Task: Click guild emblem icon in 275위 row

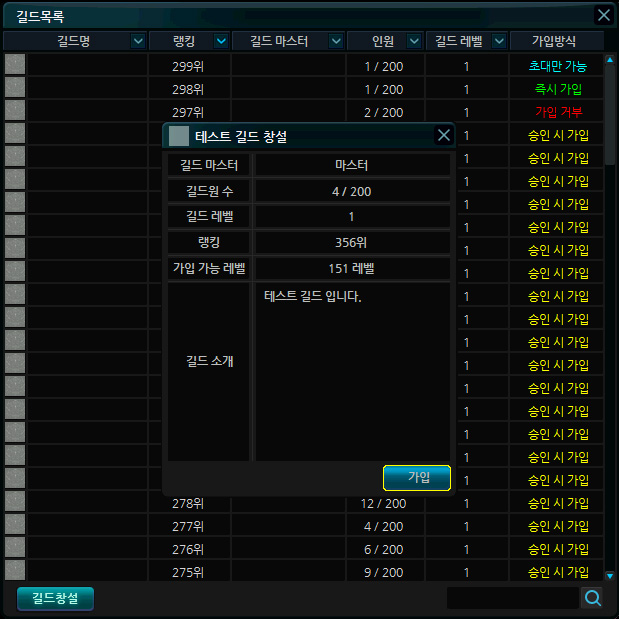Action: coord(14,571)
